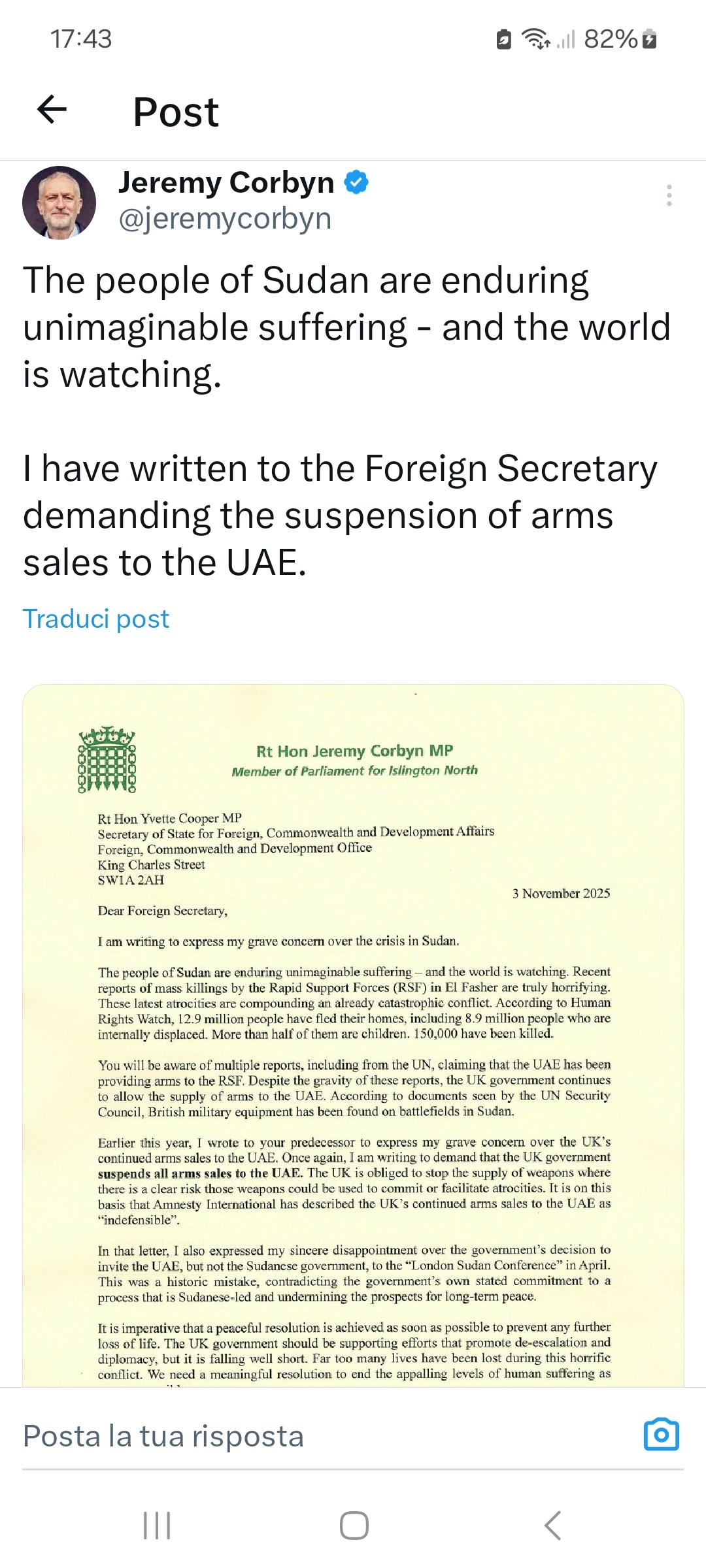Tap the back arrow icon
706x1568 pixels.
click(x=52, y=109)
